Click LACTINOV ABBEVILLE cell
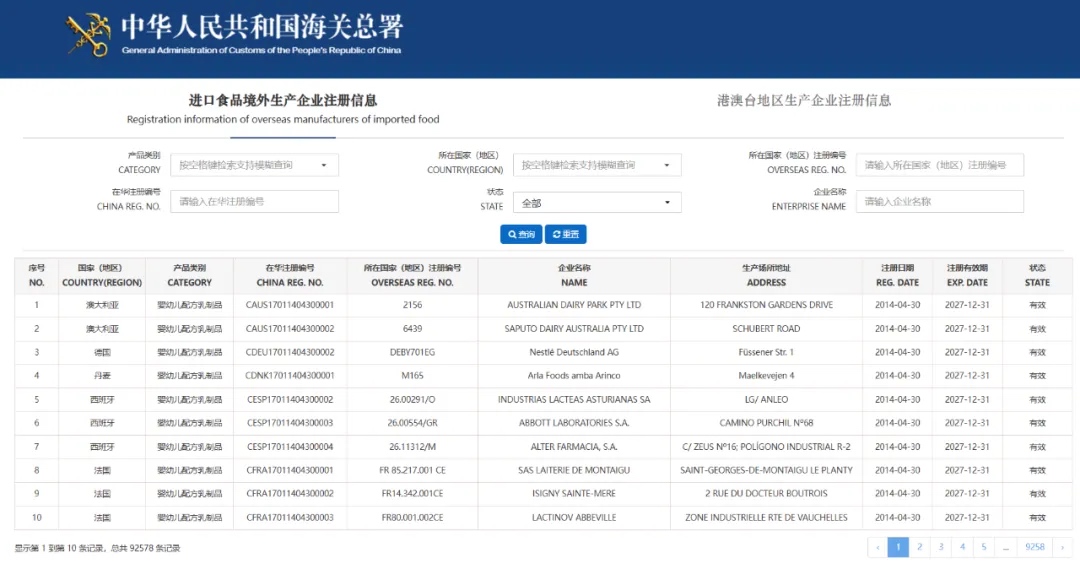 [x=574, y=517]
